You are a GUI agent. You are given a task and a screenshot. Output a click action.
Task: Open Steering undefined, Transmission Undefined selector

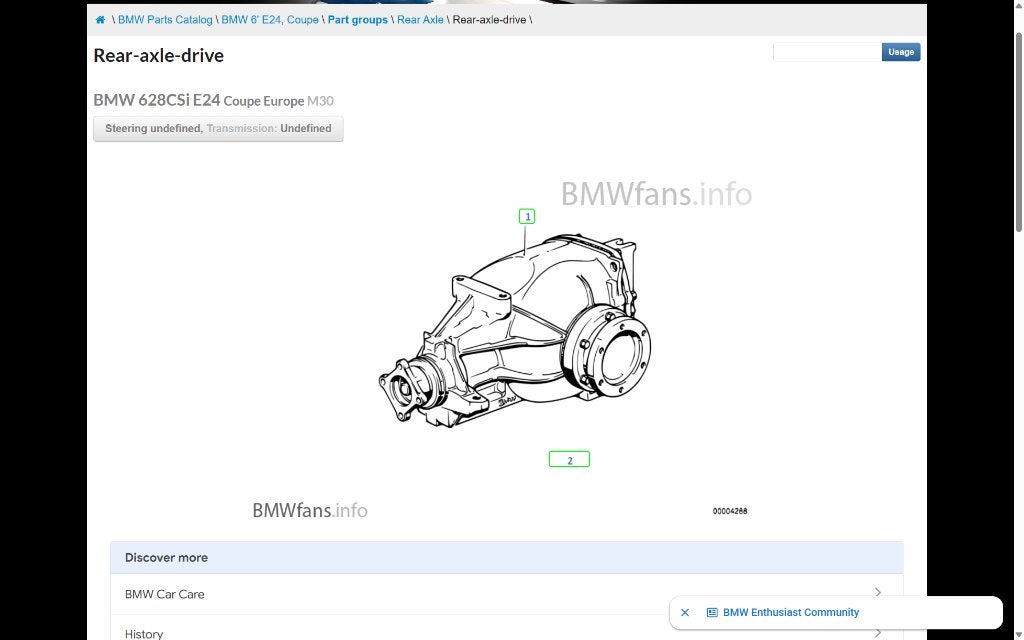point(218,129)
